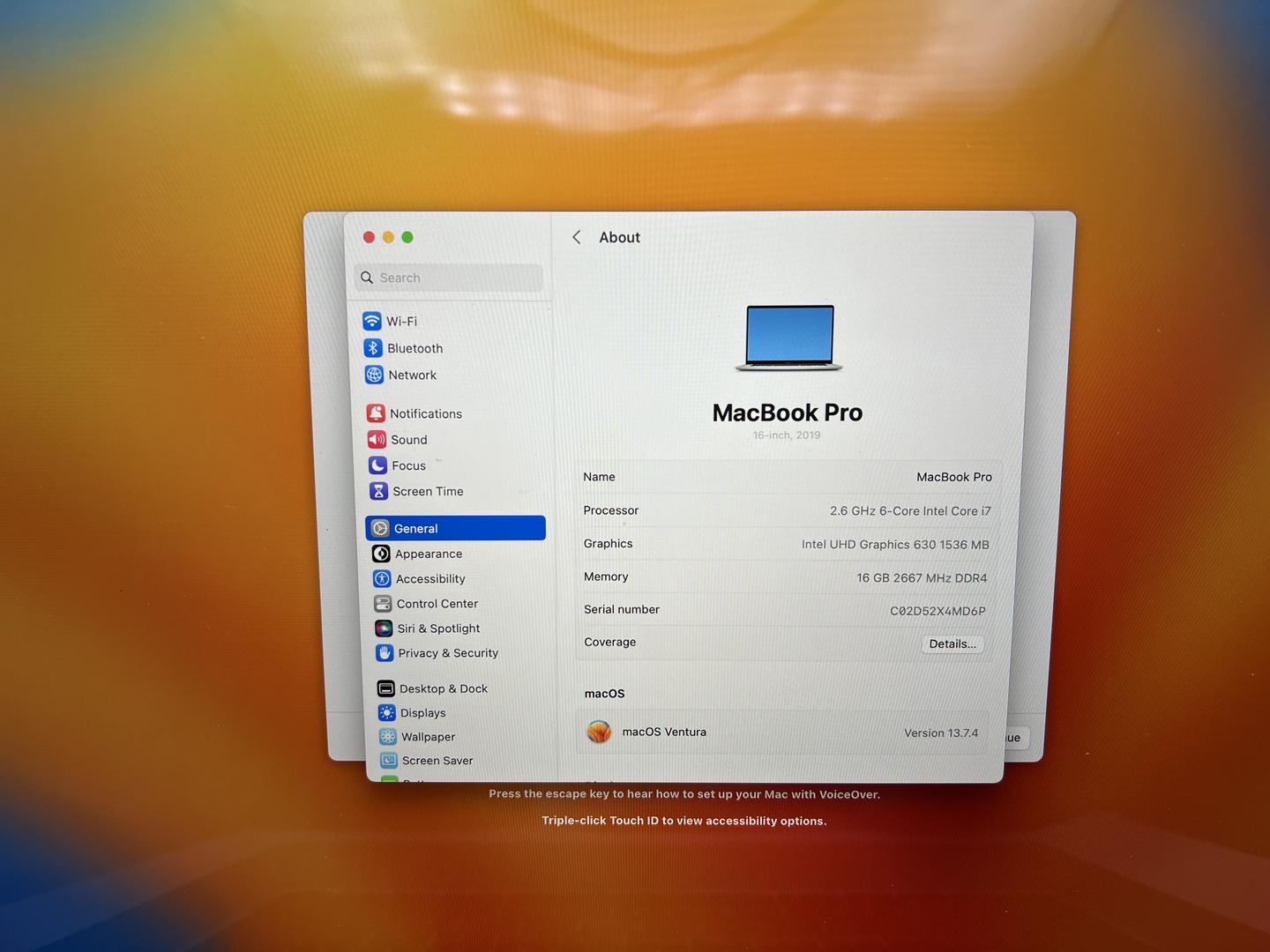Viewport: 1270px width, 952px height.
Task: Select the General sidebar label
Action: coord(415,529)
